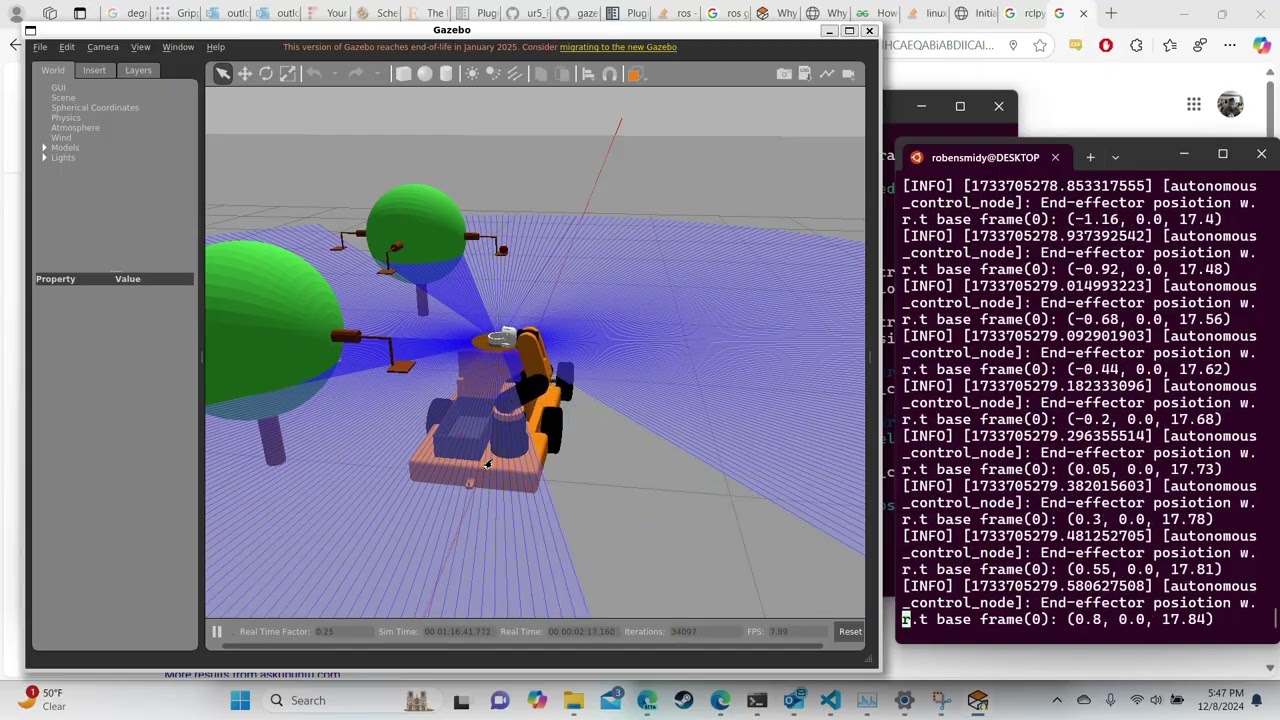Open Steam from taskbar
The width and height of the screenshot is (1280, 720).
click(x=684, y=700)
